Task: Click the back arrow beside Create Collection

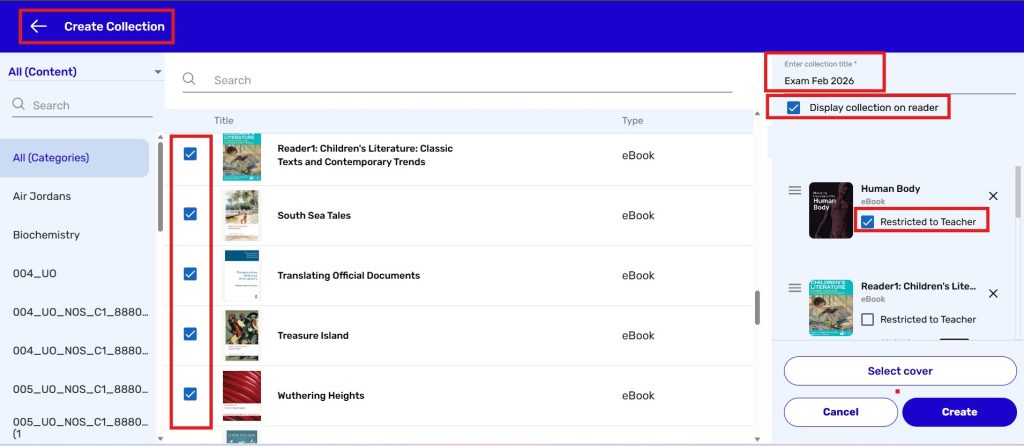Action: click(x=39, y=26)
